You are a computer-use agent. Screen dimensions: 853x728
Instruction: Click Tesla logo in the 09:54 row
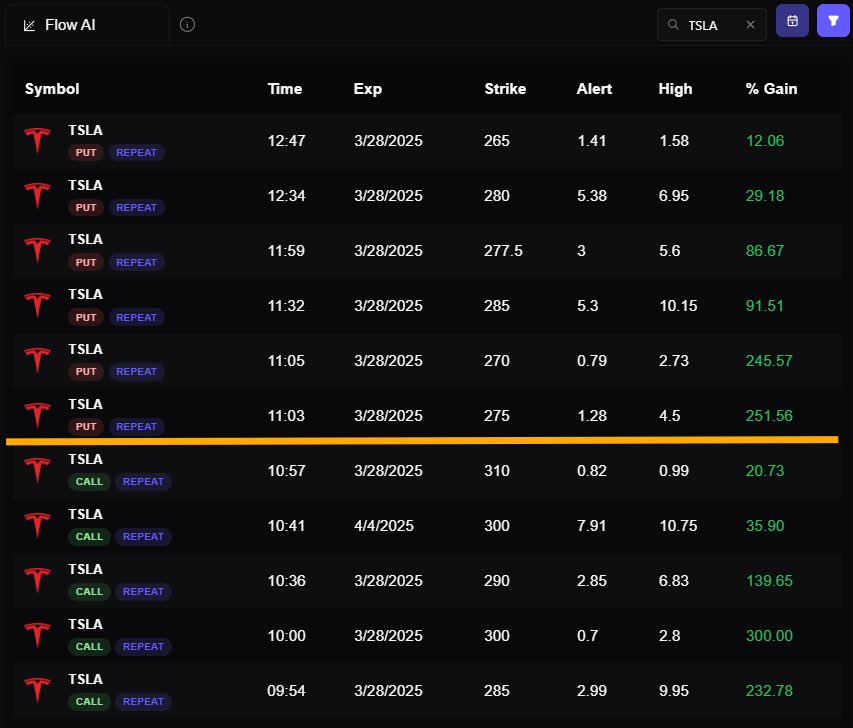38,690
